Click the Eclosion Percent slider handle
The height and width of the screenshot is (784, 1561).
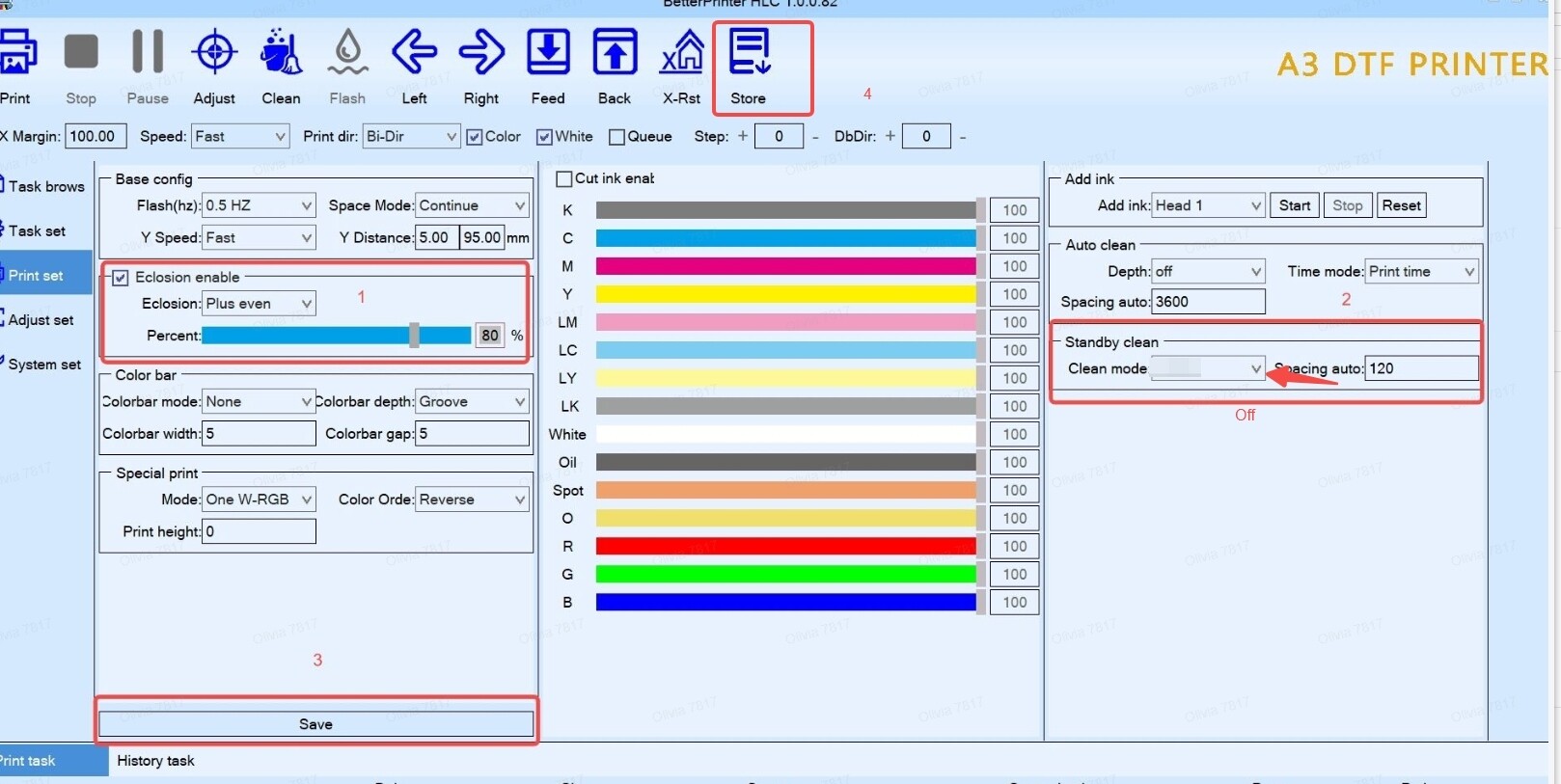click(414, 335)
